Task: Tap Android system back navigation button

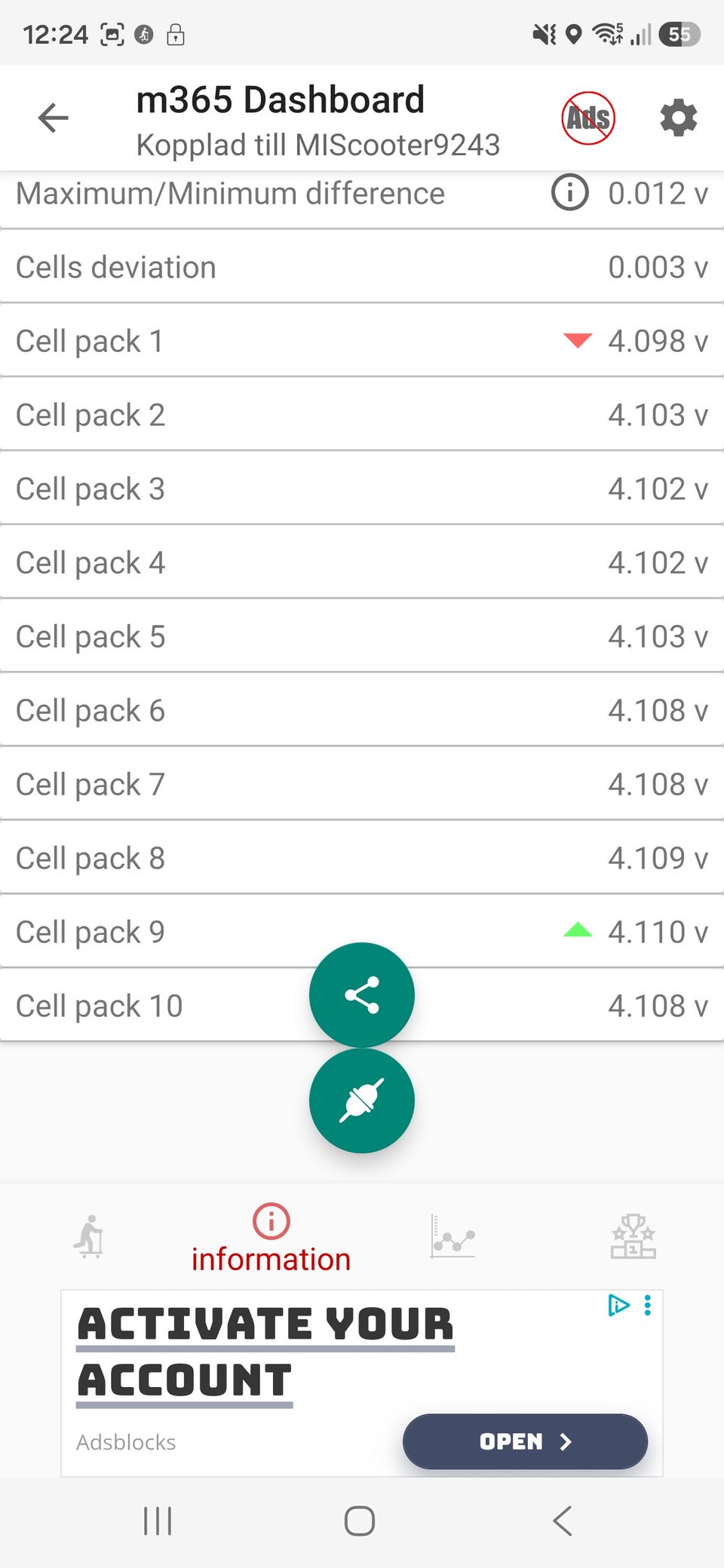Action: 563,1521
